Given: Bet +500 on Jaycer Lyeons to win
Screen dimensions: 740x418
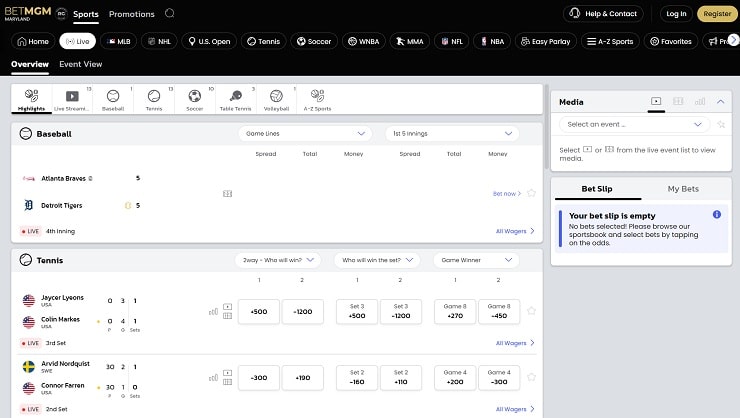Looking at the screenshot, I should [x=259, y=311].
